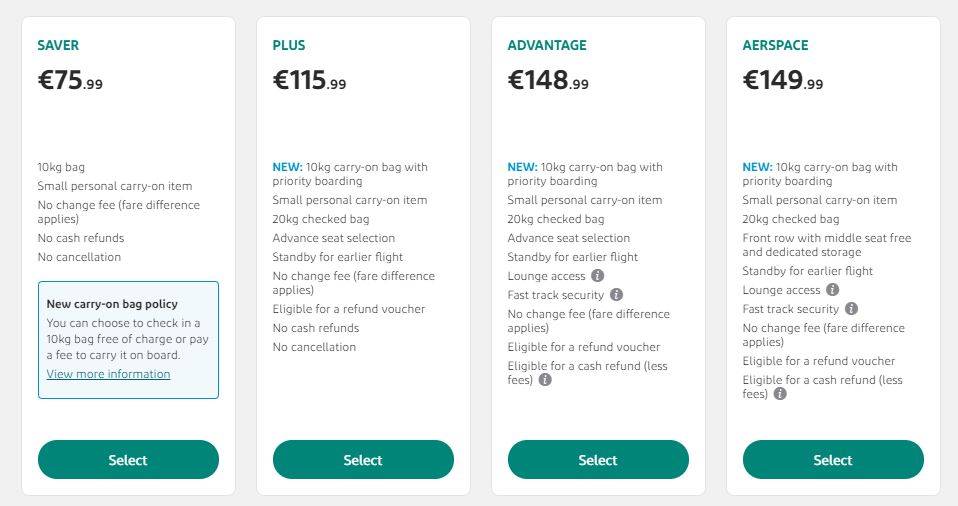
Task: Open Advantage Fast track security info icon
Action: (x=617, y=295)
